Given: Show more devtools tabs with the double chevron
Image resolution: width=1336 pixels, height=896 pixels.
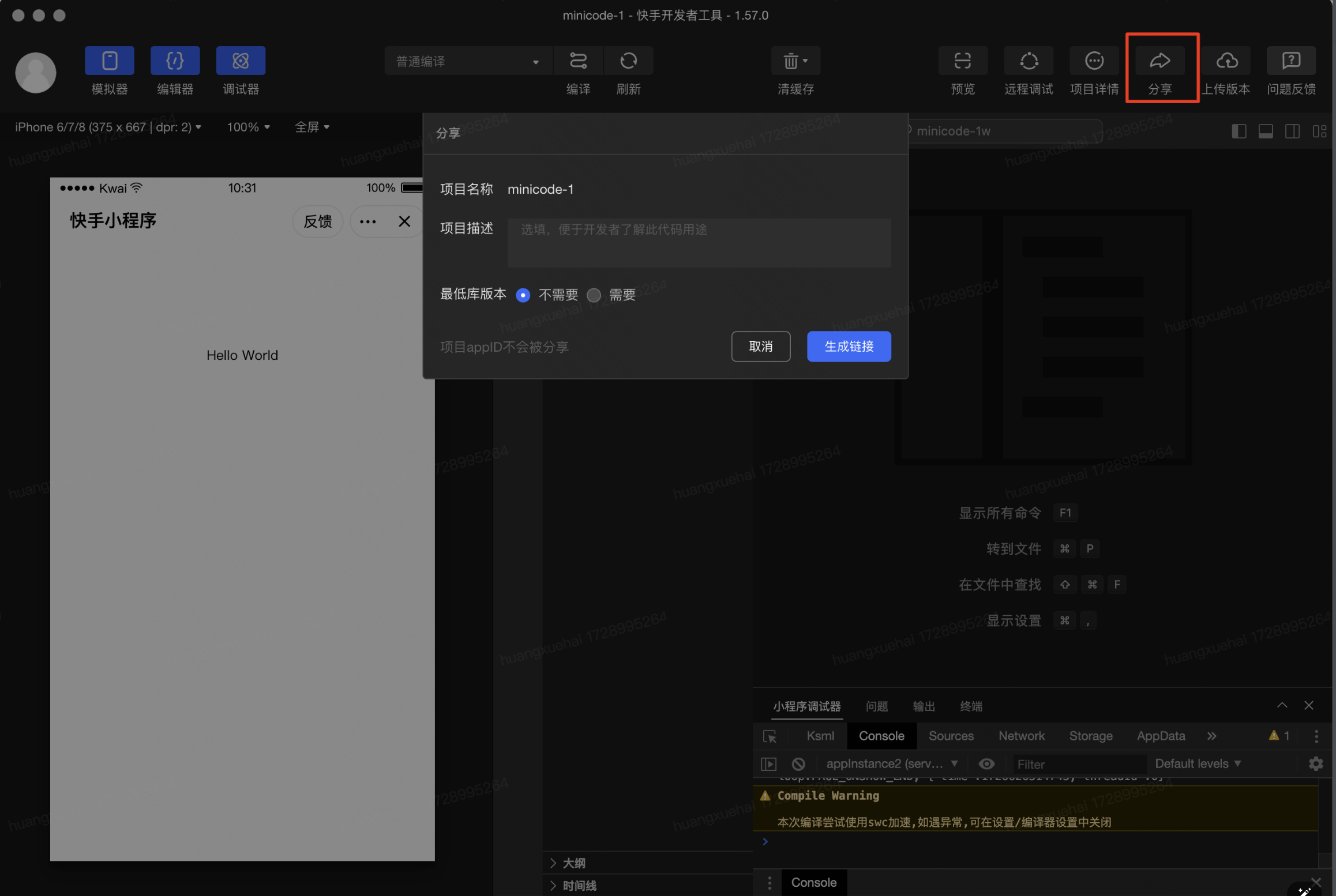Looking at the screenshot, I should [x=1211, y=736].
